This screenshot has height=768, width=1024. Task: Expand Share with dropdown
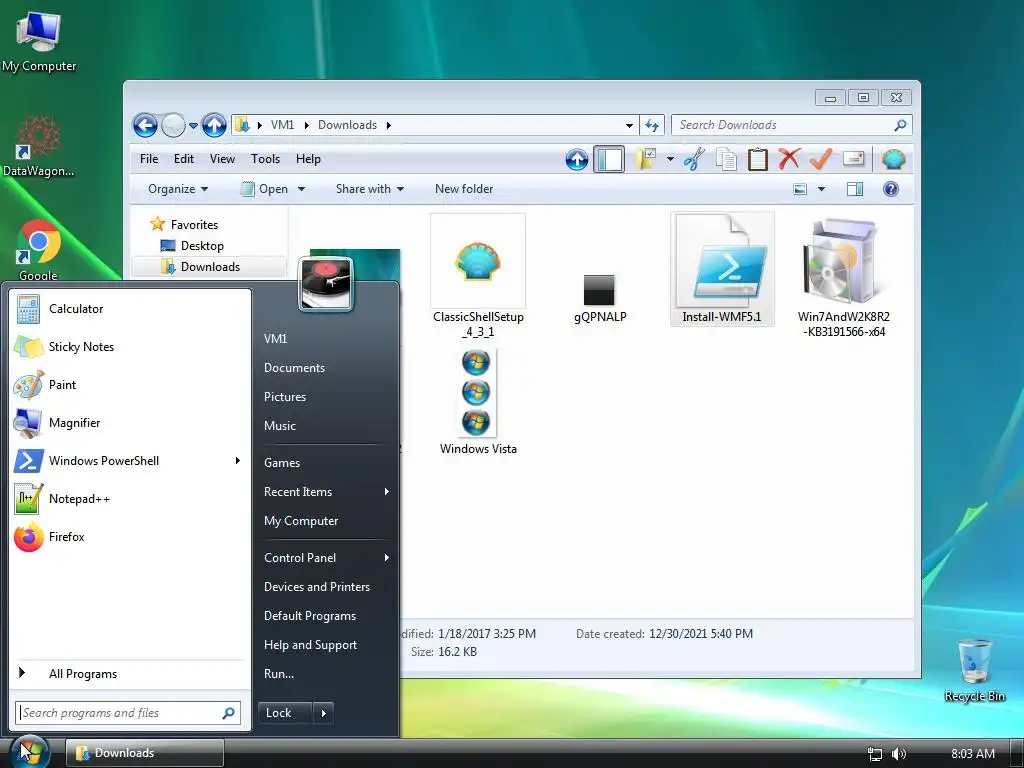coord(370,189)
